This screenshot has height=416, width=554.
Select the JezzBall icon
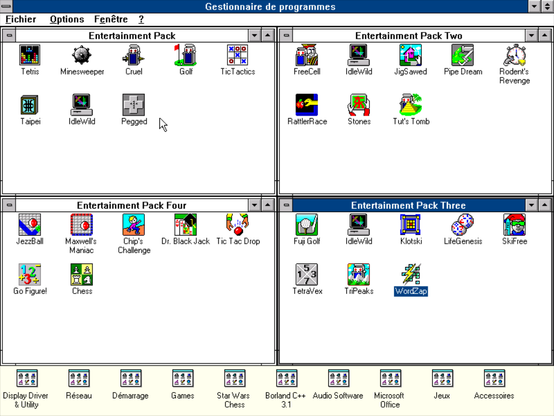point(30,225)
